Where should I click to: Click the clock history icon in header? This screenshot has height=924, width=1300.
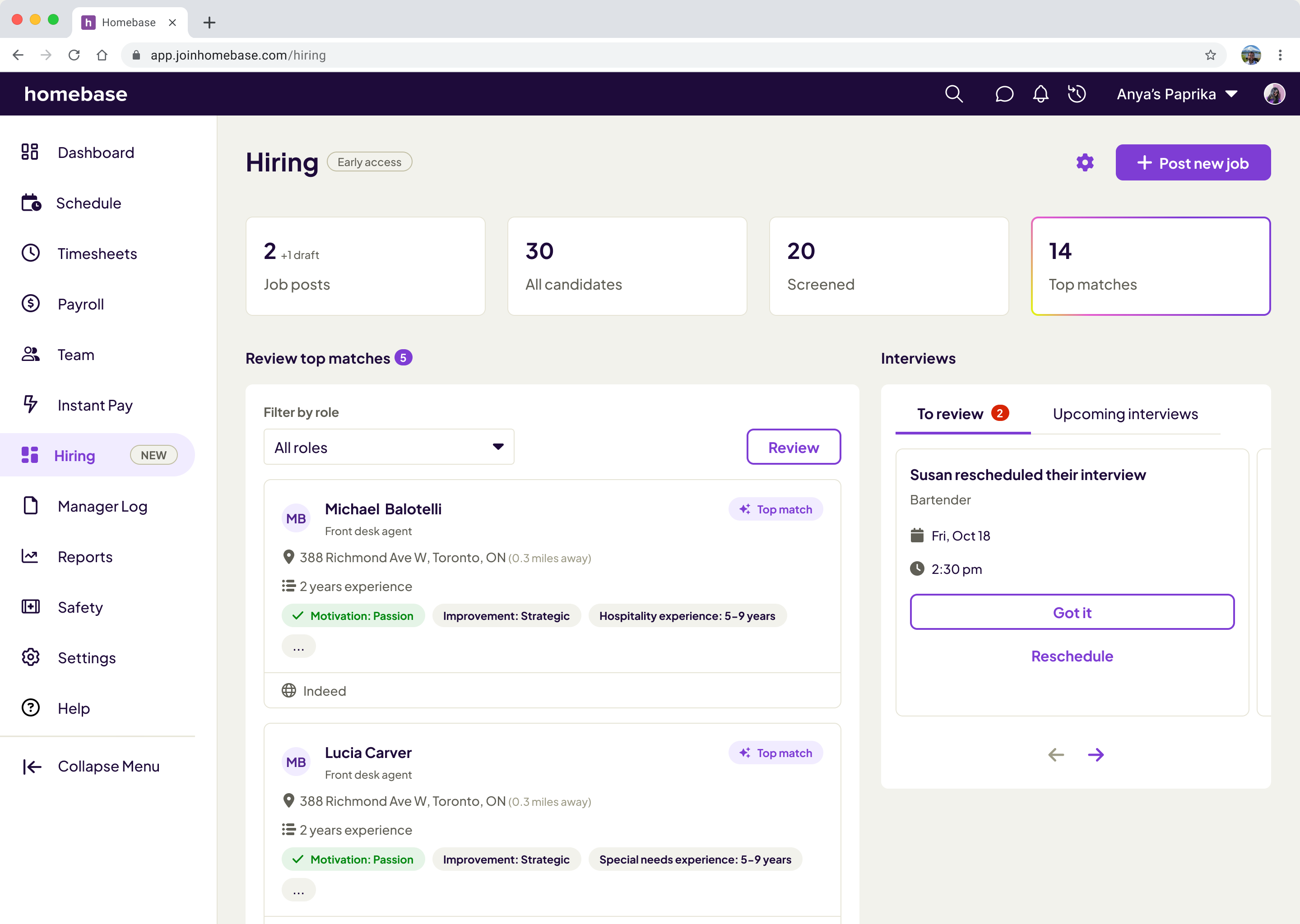click(1076, 94)
